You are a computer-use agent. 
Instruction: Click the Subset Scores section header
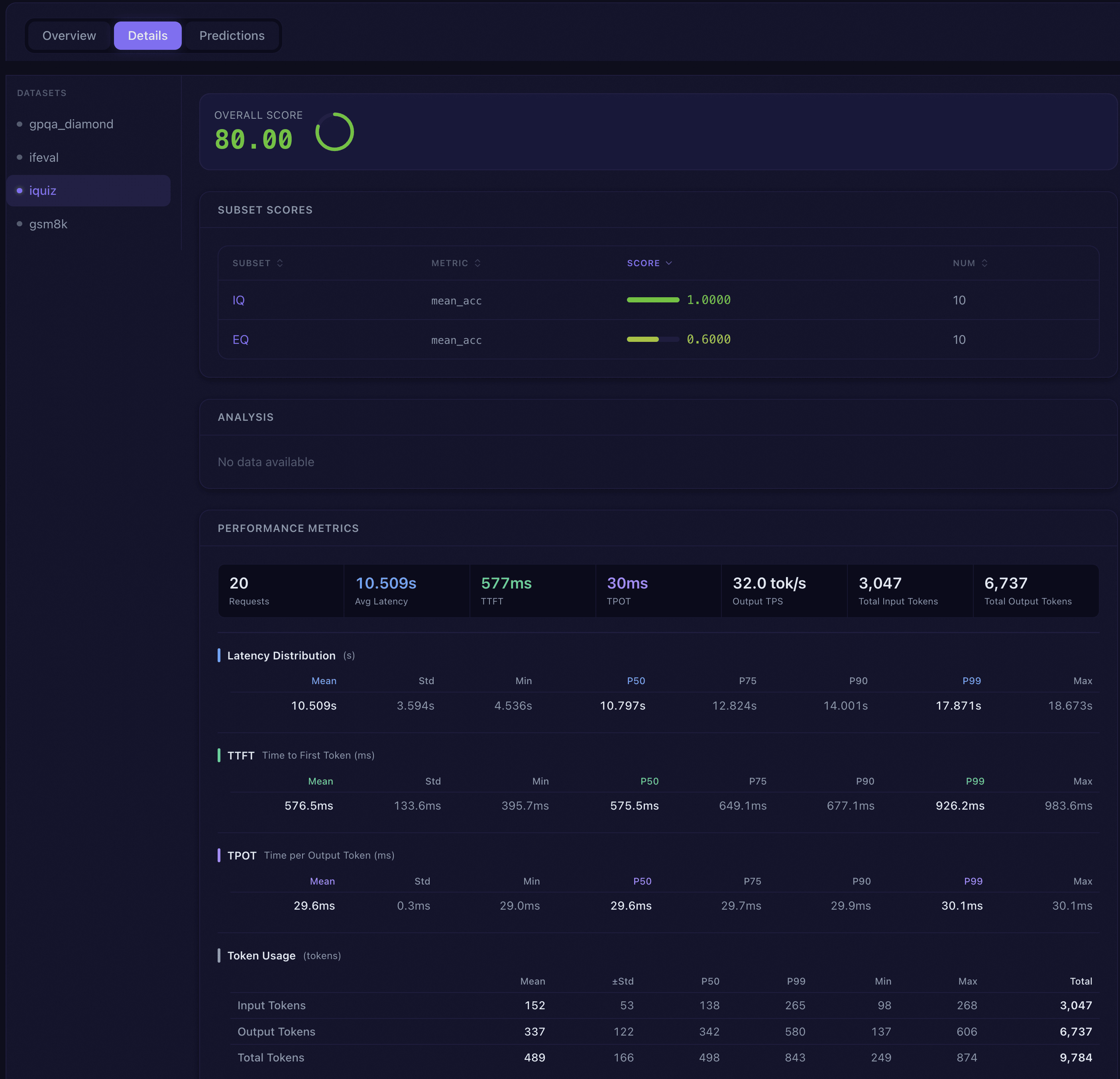point(265,210)
